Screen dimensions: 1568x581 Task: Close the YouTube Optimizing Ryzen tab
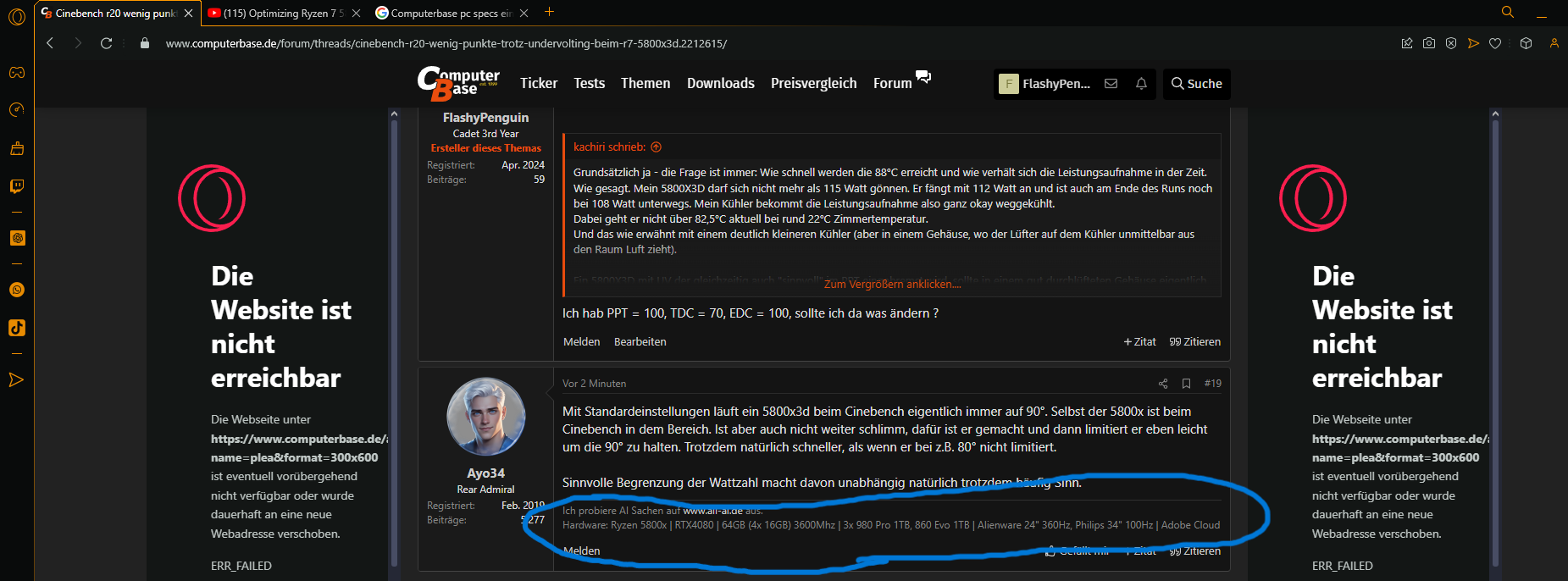(x=356, y=13)
